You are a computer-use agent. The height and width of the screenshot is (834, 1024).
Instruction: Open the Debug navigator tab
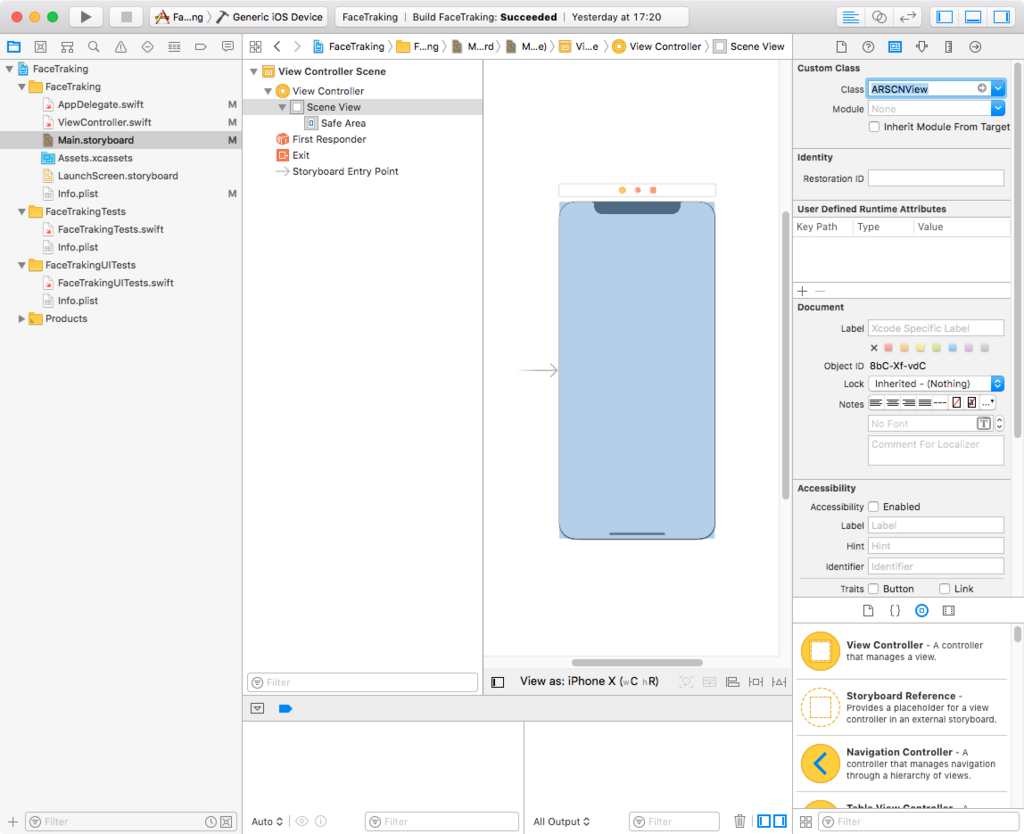pos(174,47)
